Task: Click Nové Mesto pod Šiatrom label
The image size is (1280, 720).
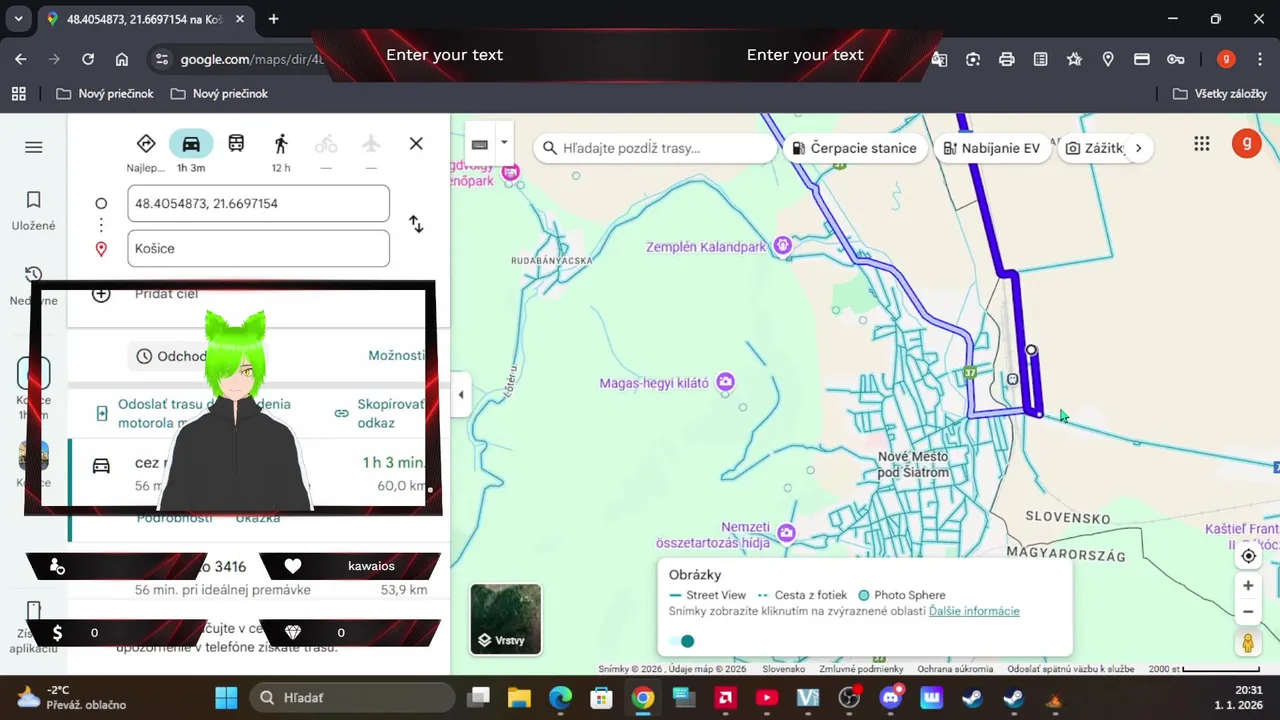Action: tap(912, 464)
